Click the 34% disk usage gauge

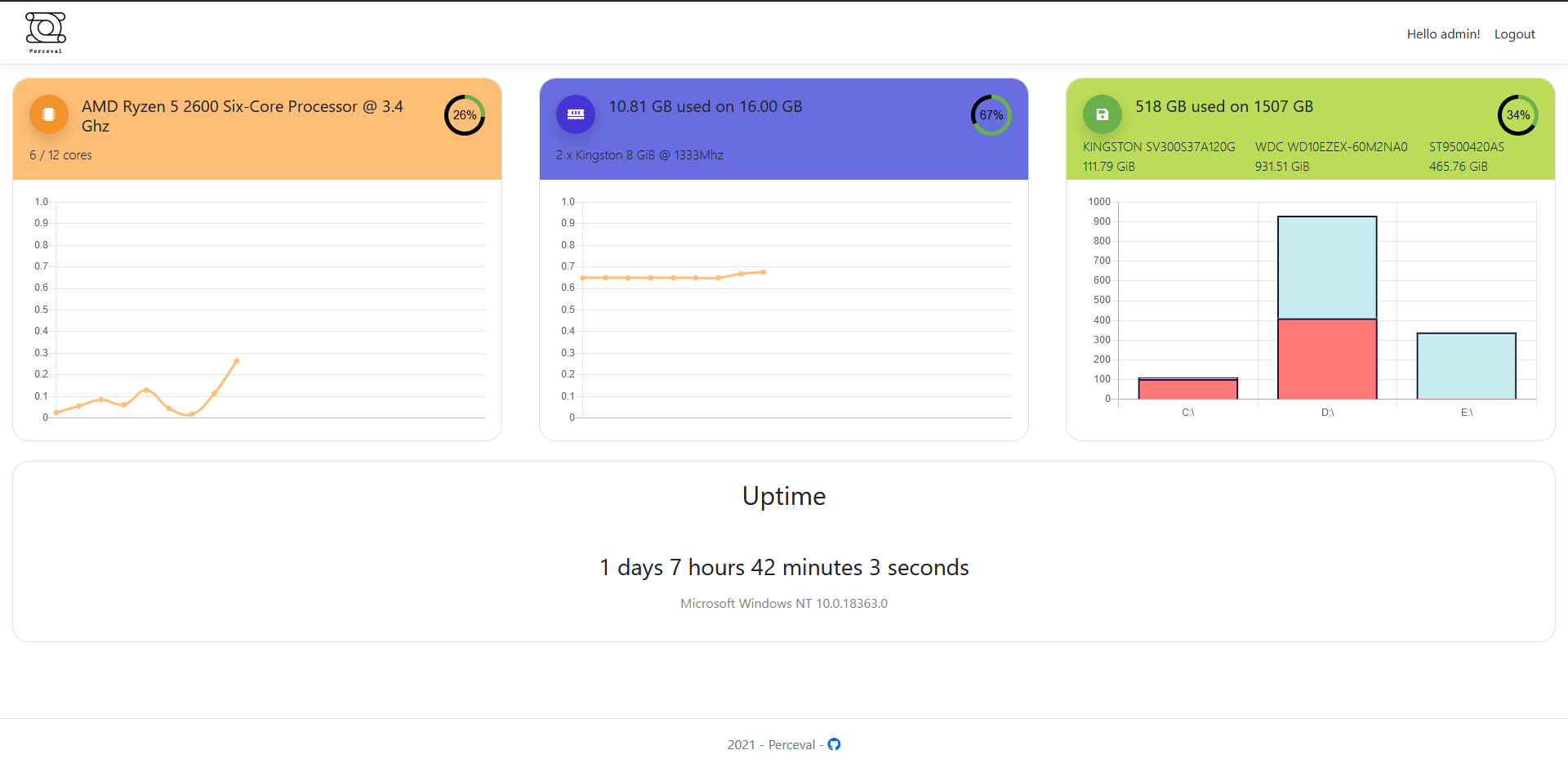(1518, 115)
